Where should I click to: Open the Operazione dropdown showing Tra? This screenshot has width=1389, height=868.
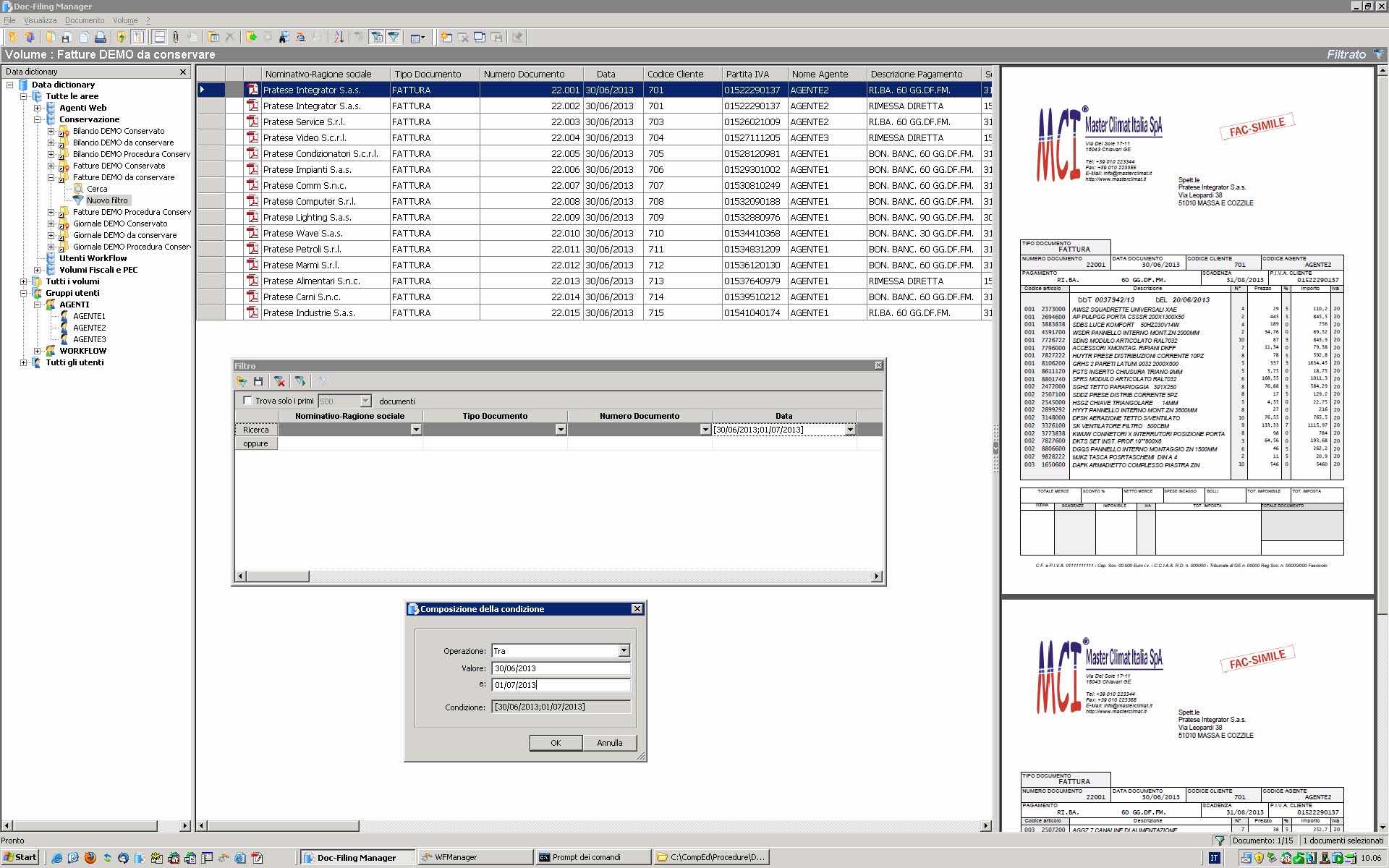(x=624, y=651)
